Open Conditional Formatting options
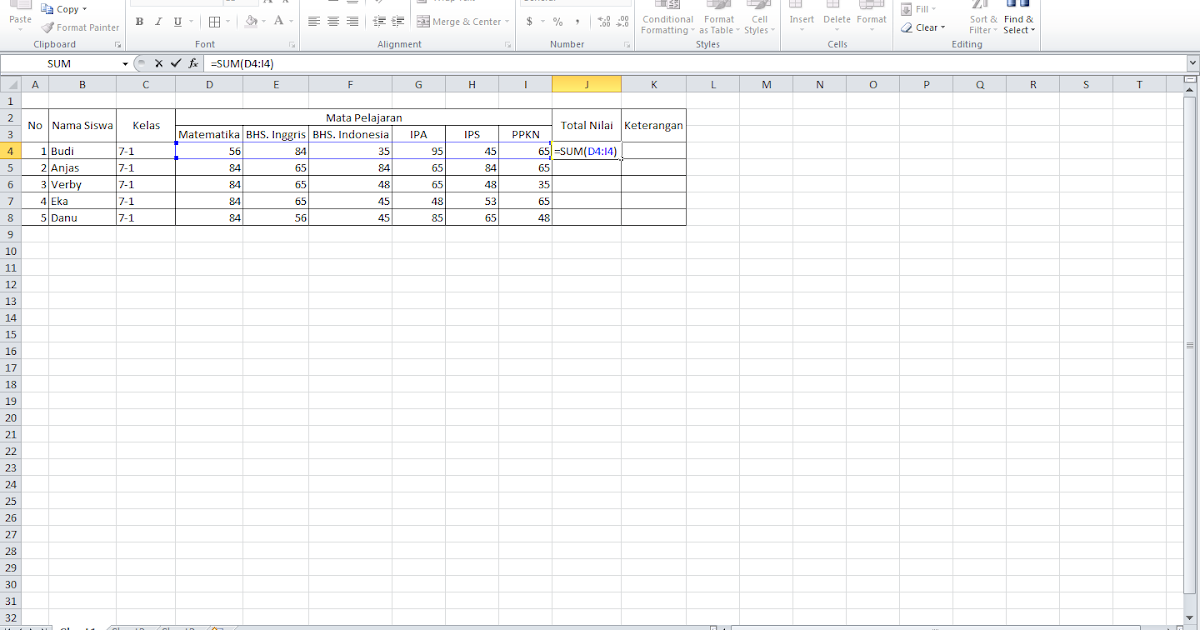 coord(667,20)
